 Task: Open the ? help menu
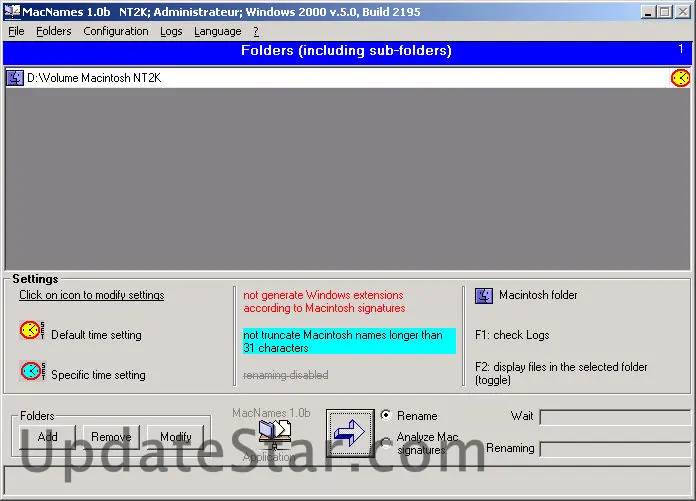click(256, 32)
